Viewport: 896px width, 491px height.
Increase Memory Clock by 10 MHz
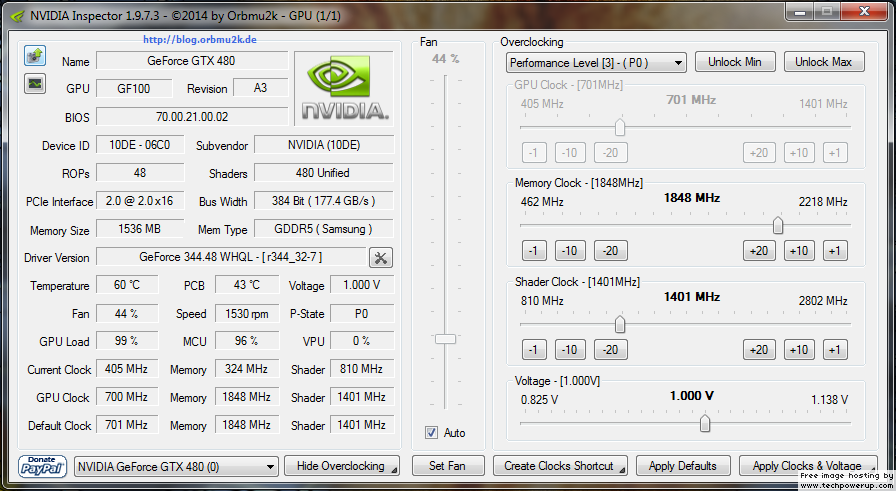pos(799,250)
